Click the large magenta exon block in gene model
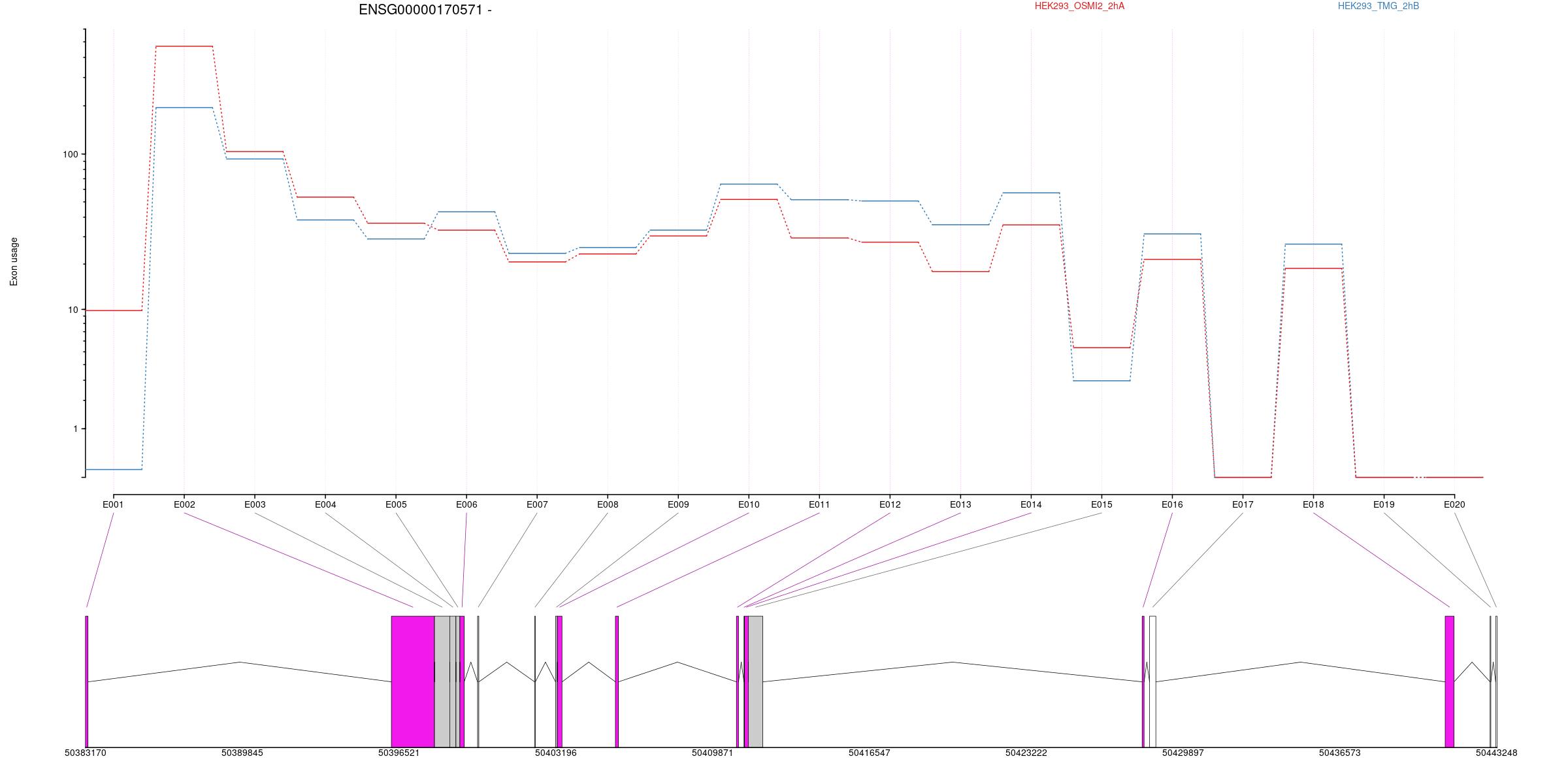Screen dimensions: 1568x784 tap(413, 681)
